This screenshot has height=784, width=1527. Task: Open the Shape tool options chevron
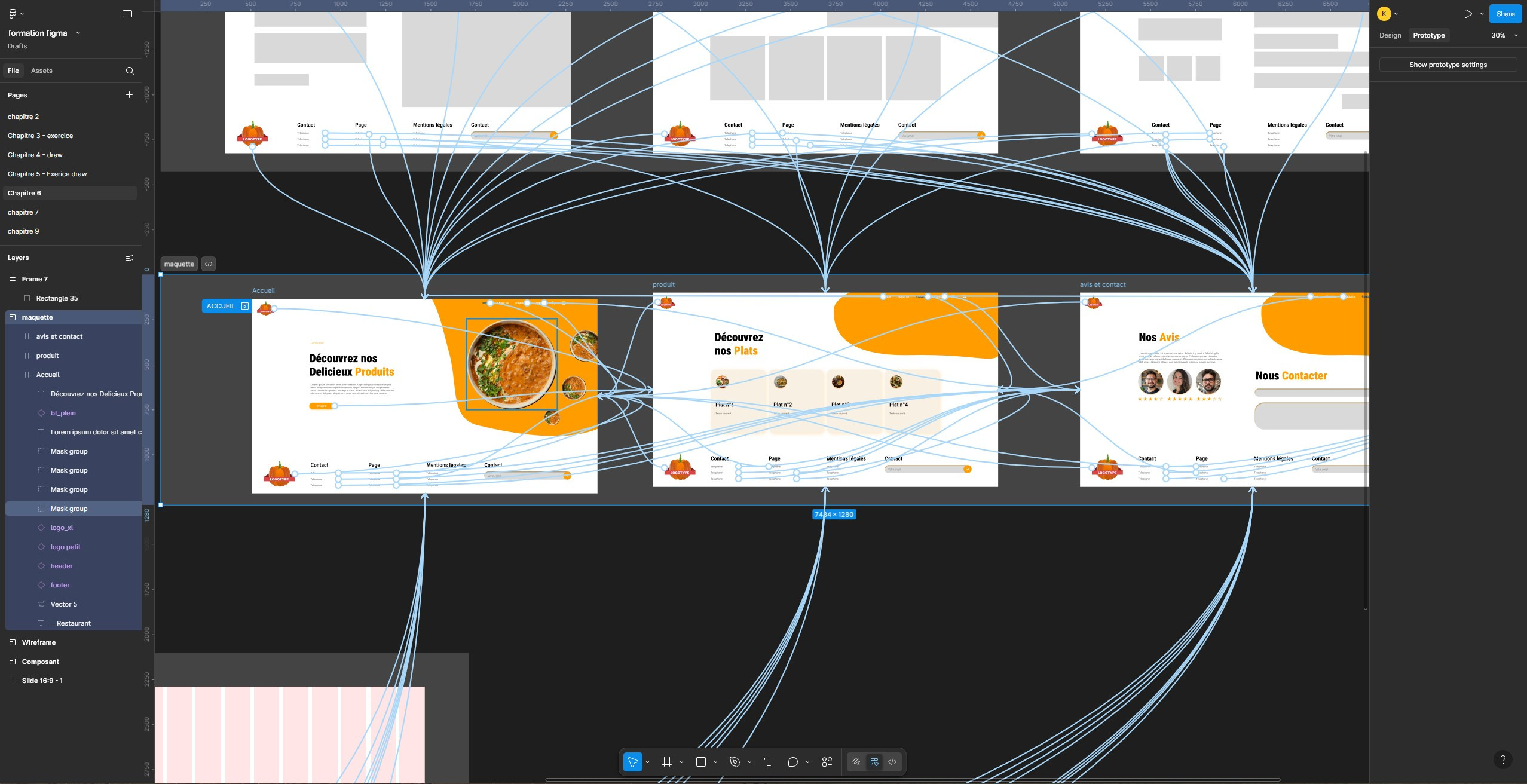(715, 762)
